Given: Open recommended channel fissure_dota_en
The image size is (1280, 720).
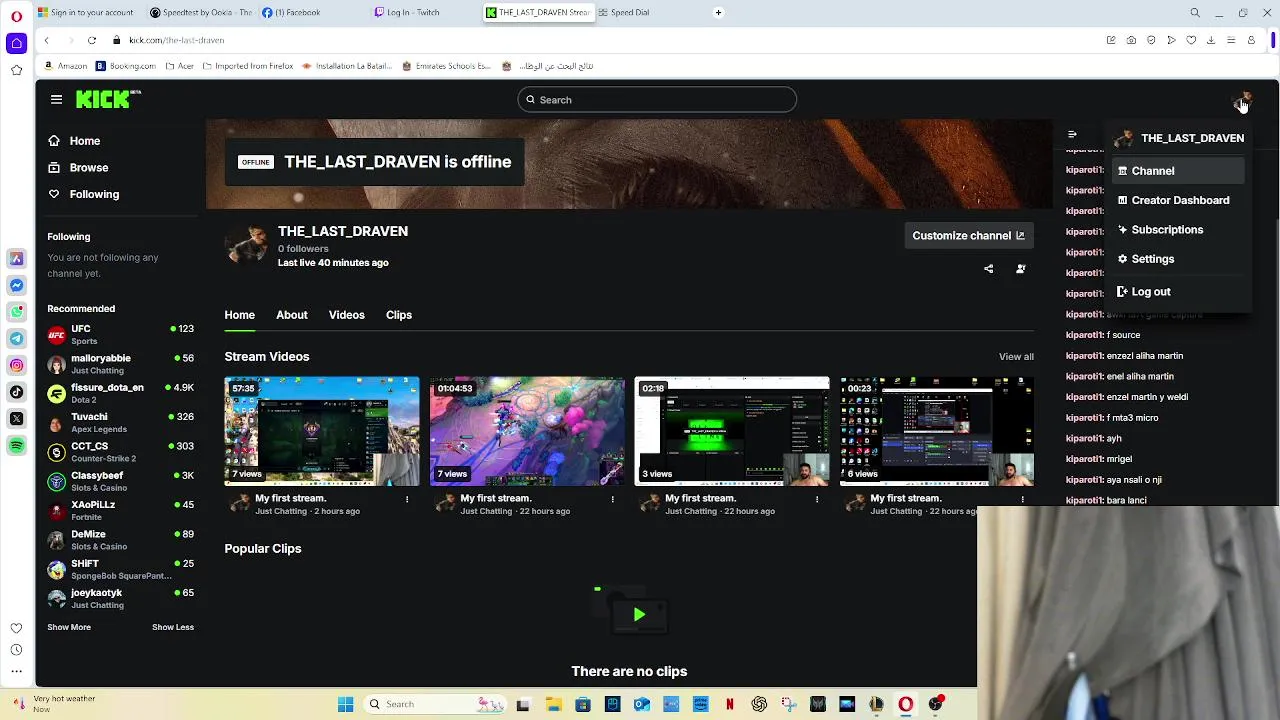Looking at the screenshot, I should tap(120, 393).
